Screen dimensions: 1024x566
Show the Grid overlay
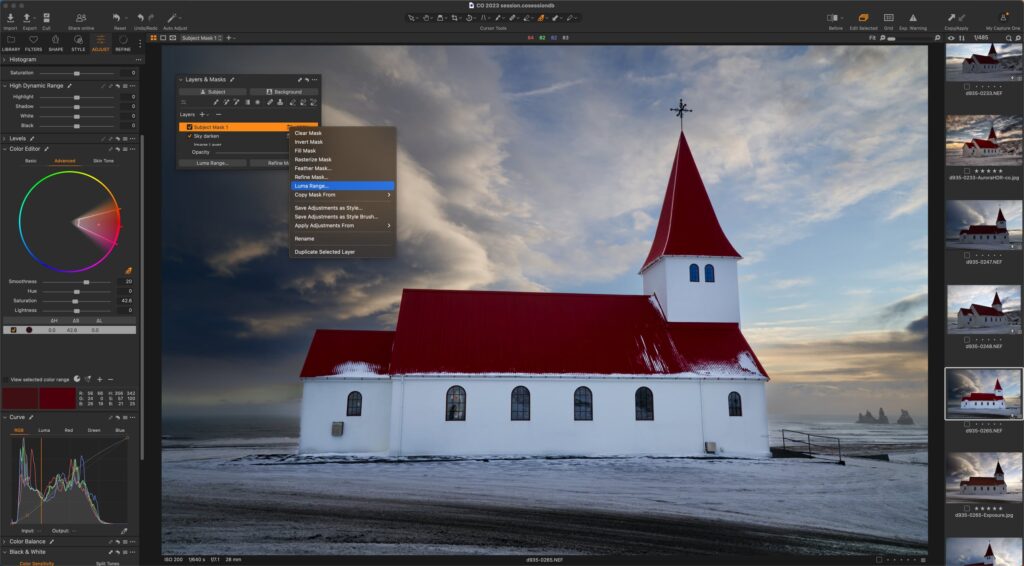pos(888,18)
